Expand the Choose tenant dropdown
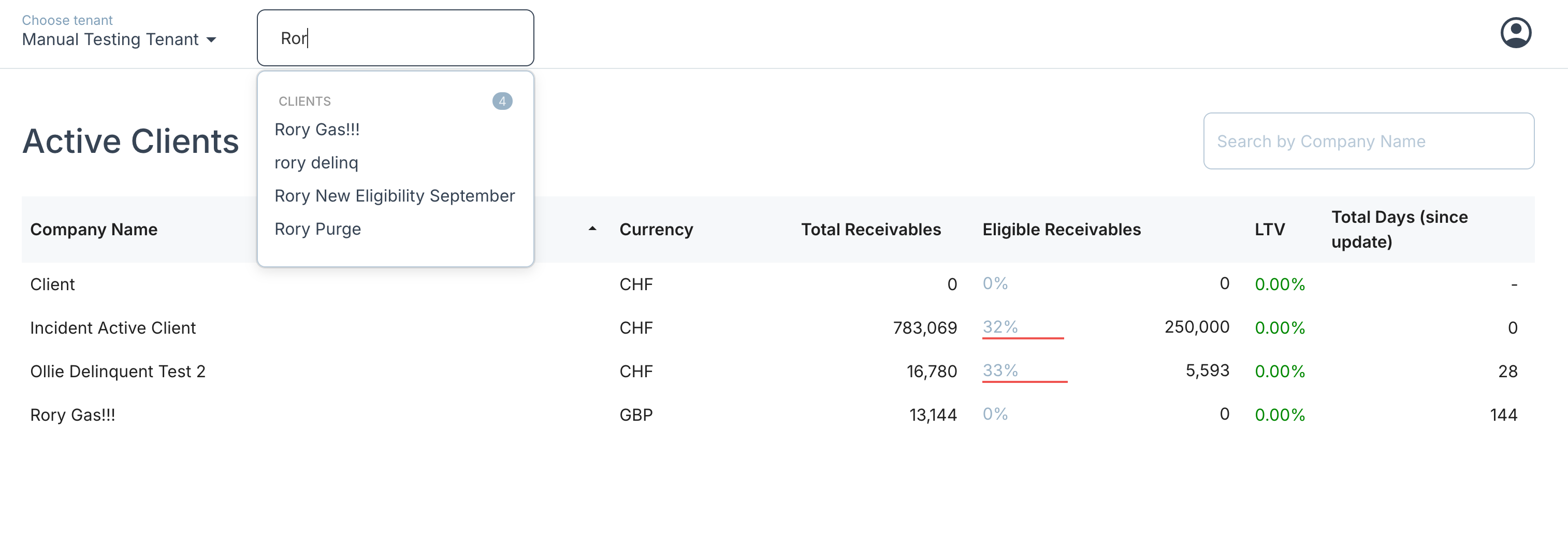The image size is (1568, 542). coord(119,39)
